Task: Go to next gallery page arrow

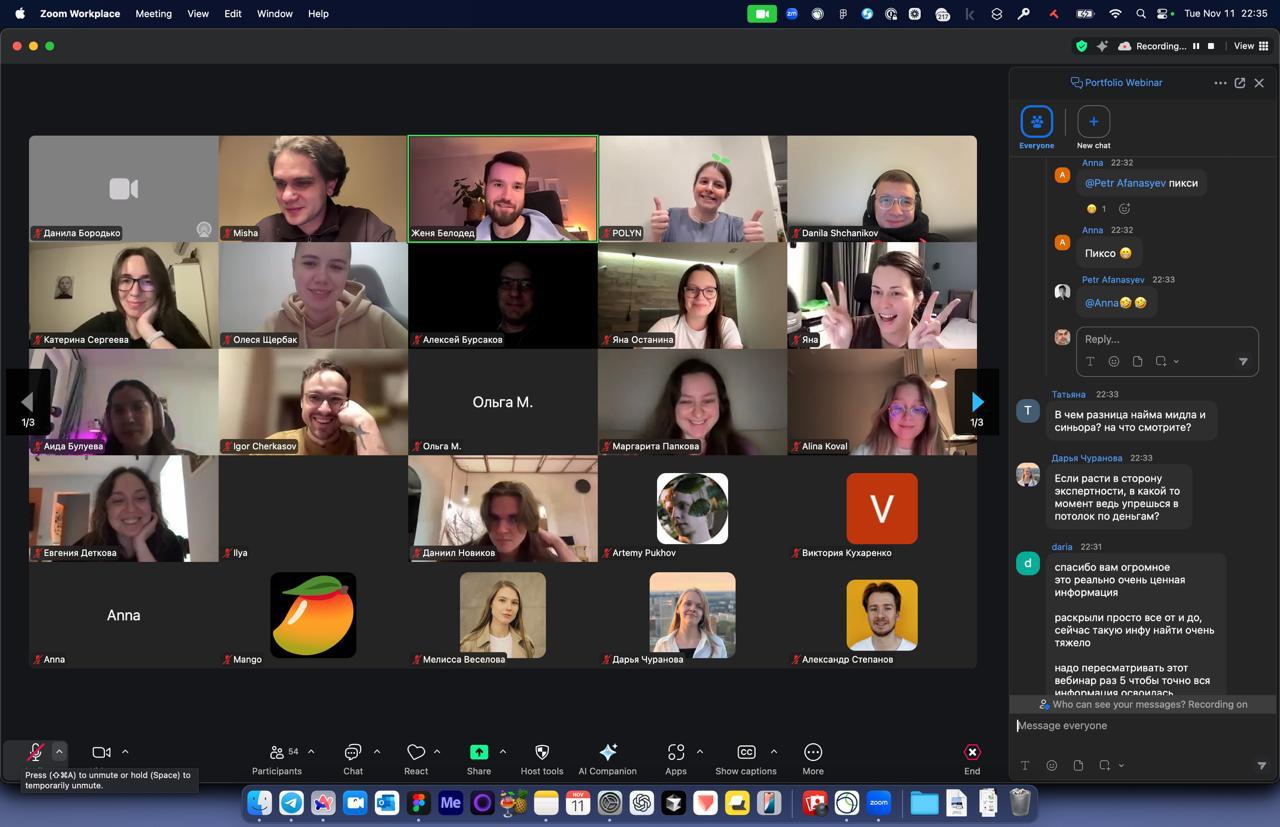Action: coord(977,402)
